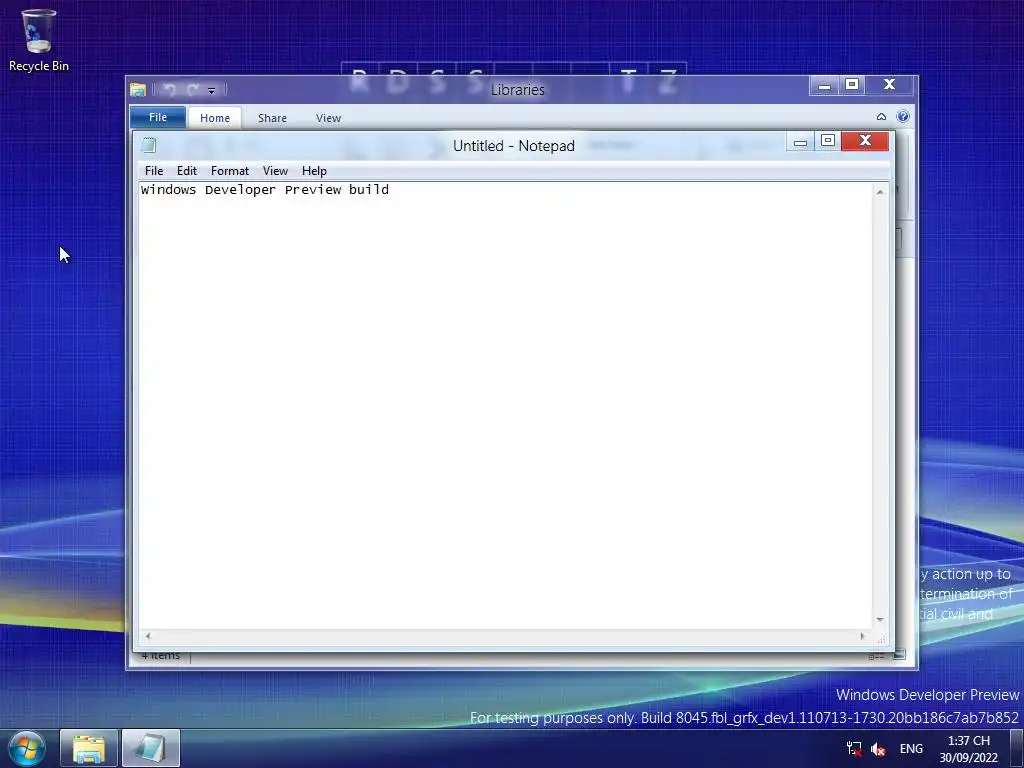Click the Help icon in Libraries window

(903, 117)
